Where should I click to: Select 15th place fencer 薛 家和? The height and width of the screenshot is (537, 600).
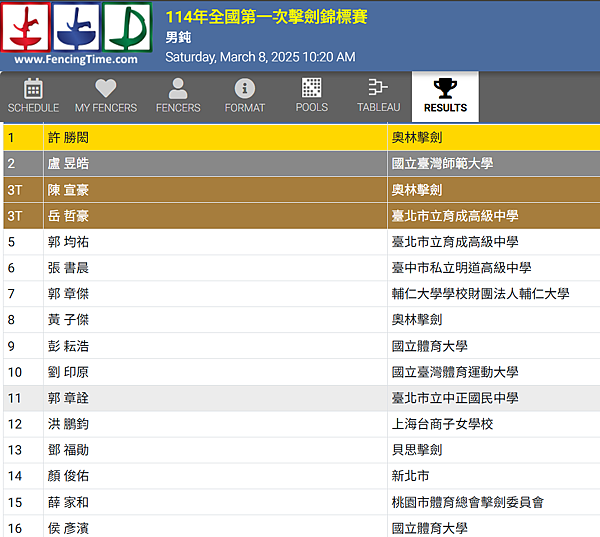point(68,502)
